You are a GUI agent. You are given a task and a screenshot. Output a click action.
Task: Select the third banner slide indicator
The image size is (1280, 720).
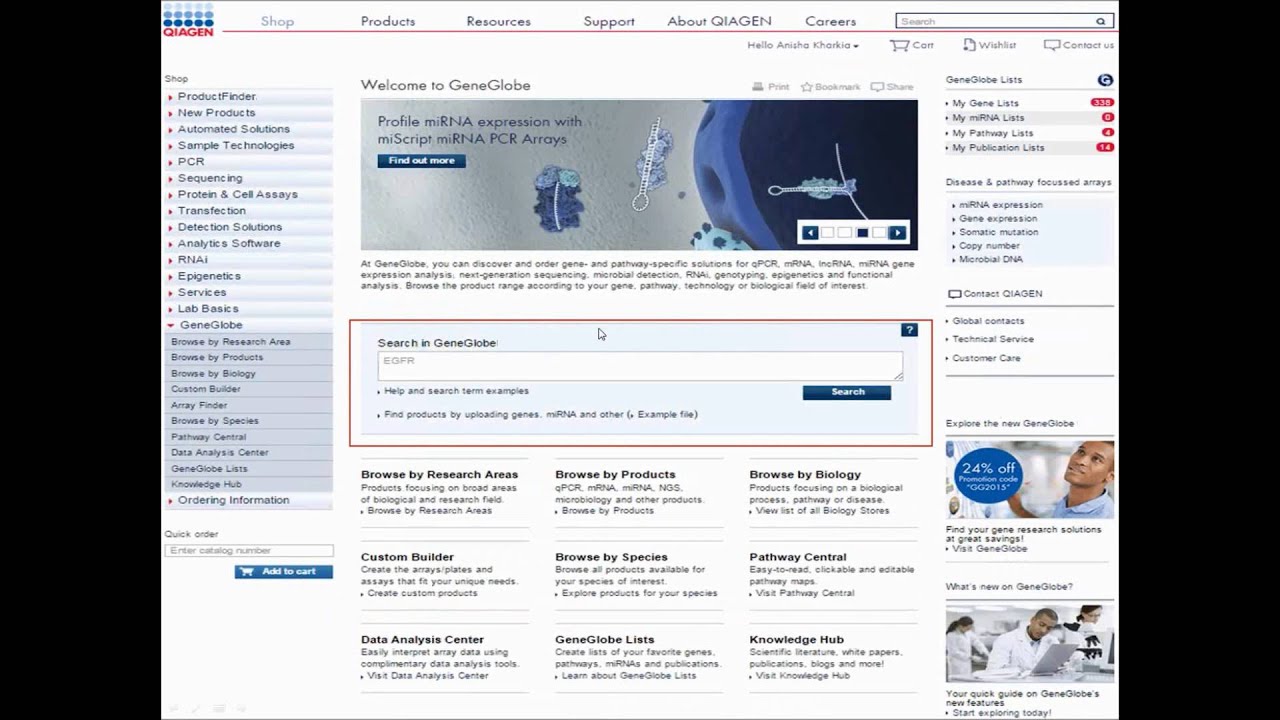(862, 233)
